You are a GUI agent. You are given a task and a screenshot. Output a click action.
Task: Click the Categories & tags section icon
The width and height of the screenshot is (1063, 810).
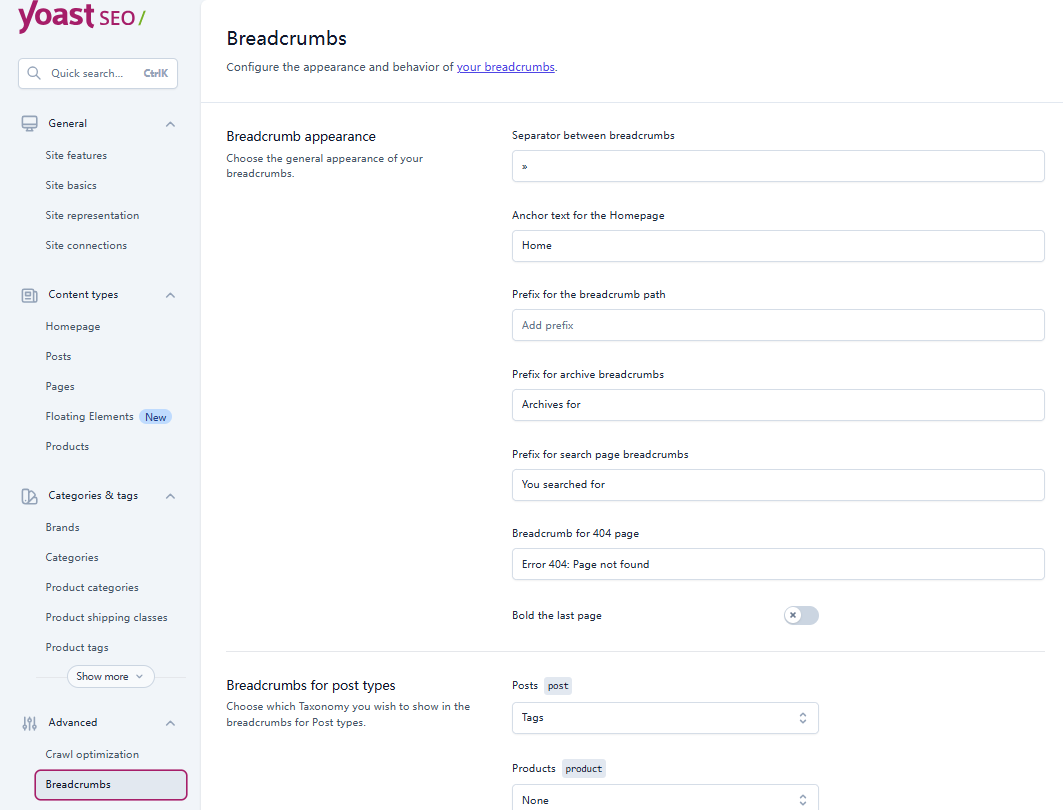tap(30, 496)
